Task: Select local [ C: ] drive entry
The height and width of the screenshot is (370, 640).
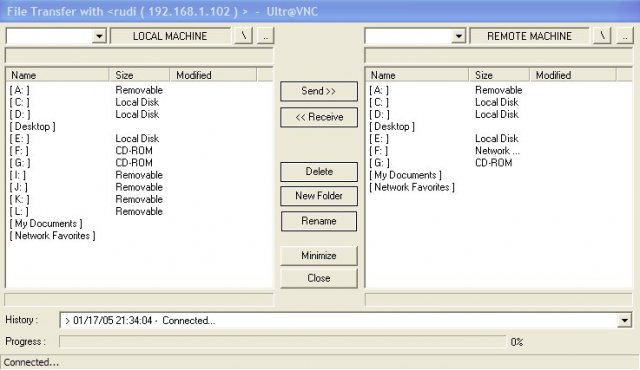Action: [x=20, y=102]
